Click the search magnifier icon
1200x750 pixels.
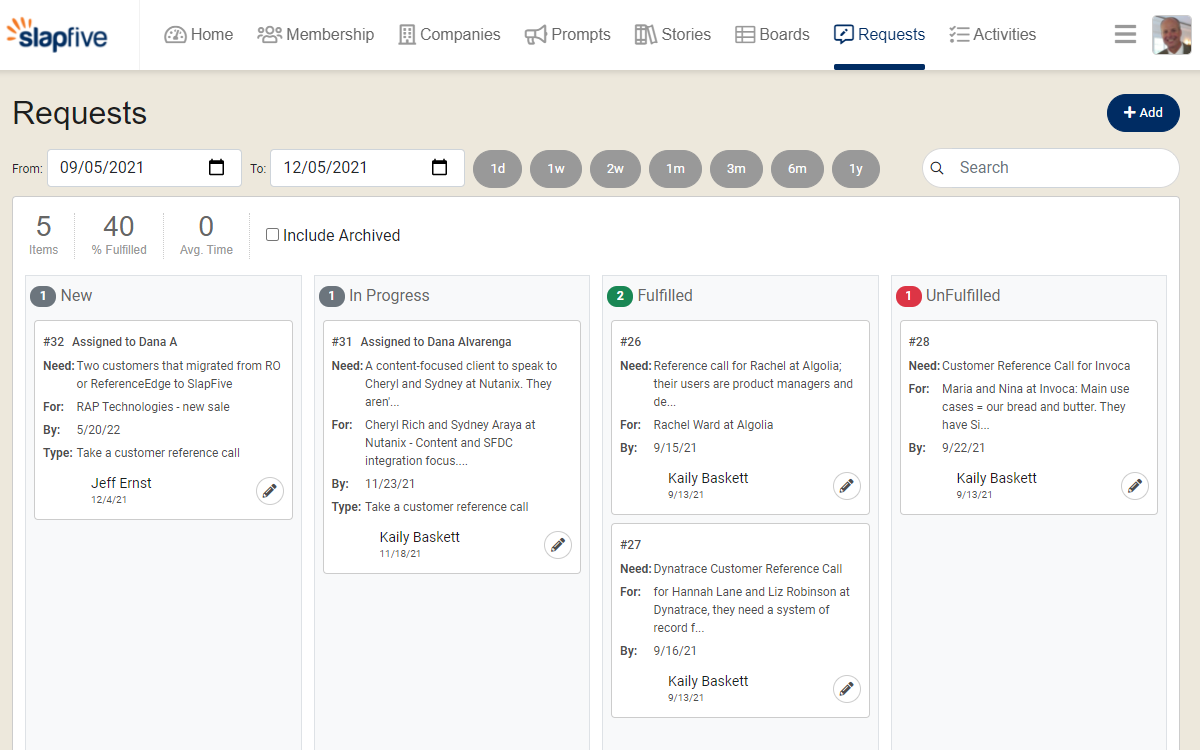pos(937,168)
